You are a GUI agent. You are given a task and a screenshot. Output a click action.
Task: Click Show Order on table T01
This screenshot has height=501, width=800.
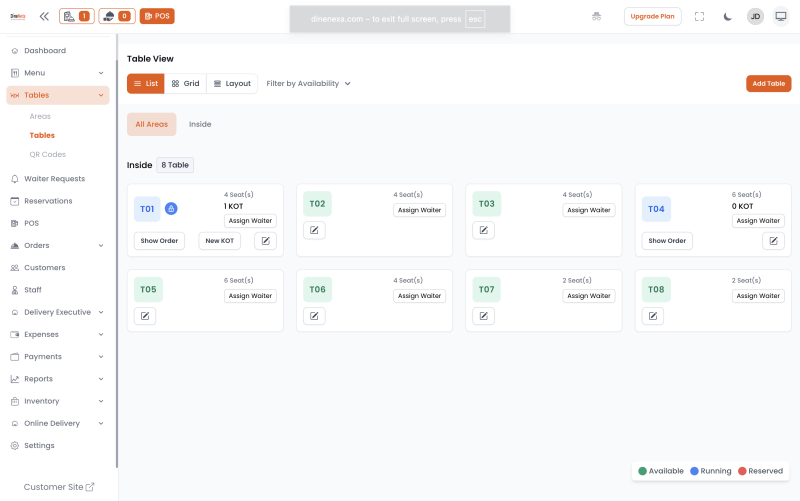tap(159, 241)
